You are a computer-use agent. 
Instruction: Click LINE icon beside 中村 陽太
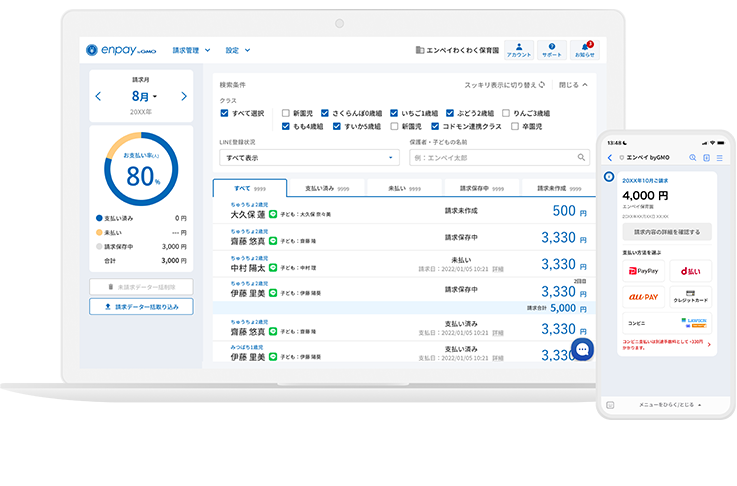click(x=273, y=268)
